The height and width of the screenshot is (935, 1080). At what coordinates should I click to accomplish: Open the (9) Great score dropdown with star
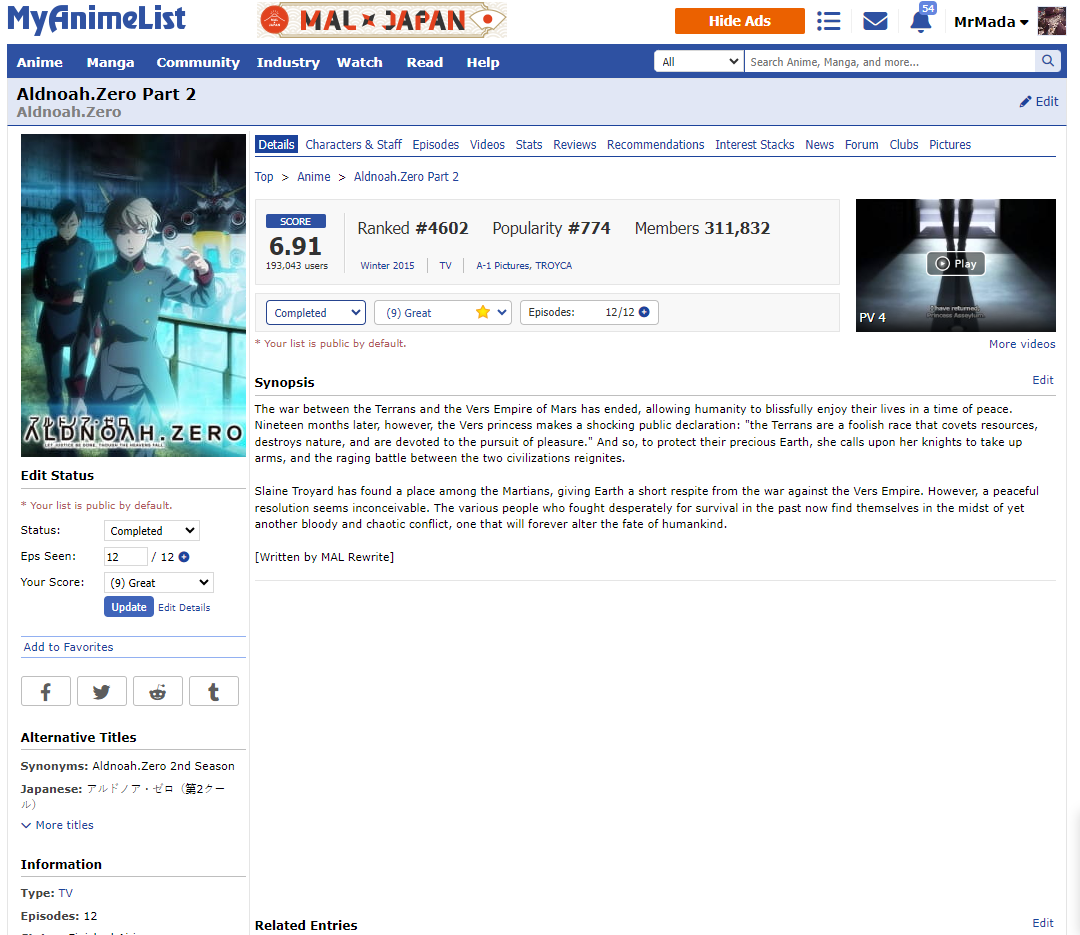(x=443, y=312)
